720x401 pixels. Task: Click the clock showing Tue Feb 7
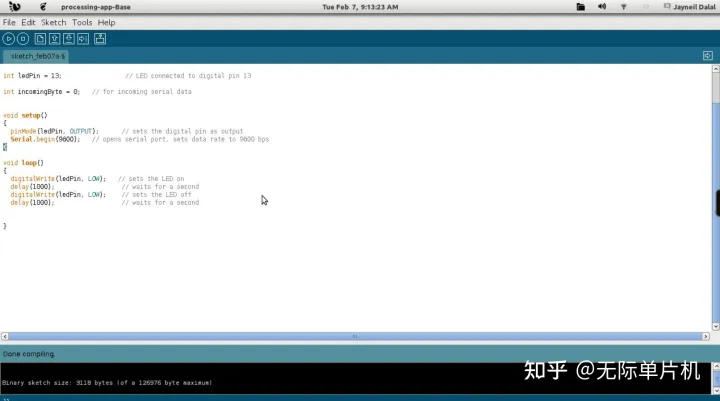tap(360, 7)
